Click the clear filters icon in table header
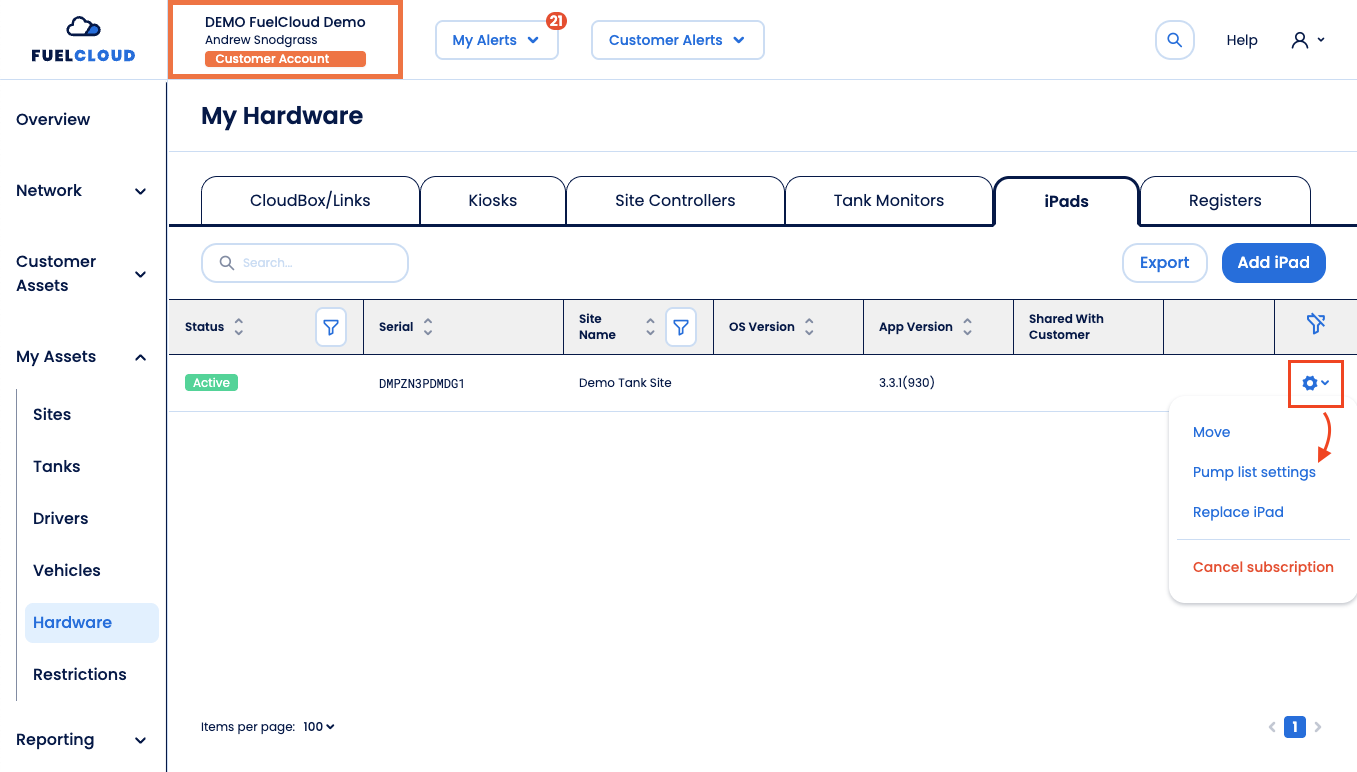 point(1315,323)
